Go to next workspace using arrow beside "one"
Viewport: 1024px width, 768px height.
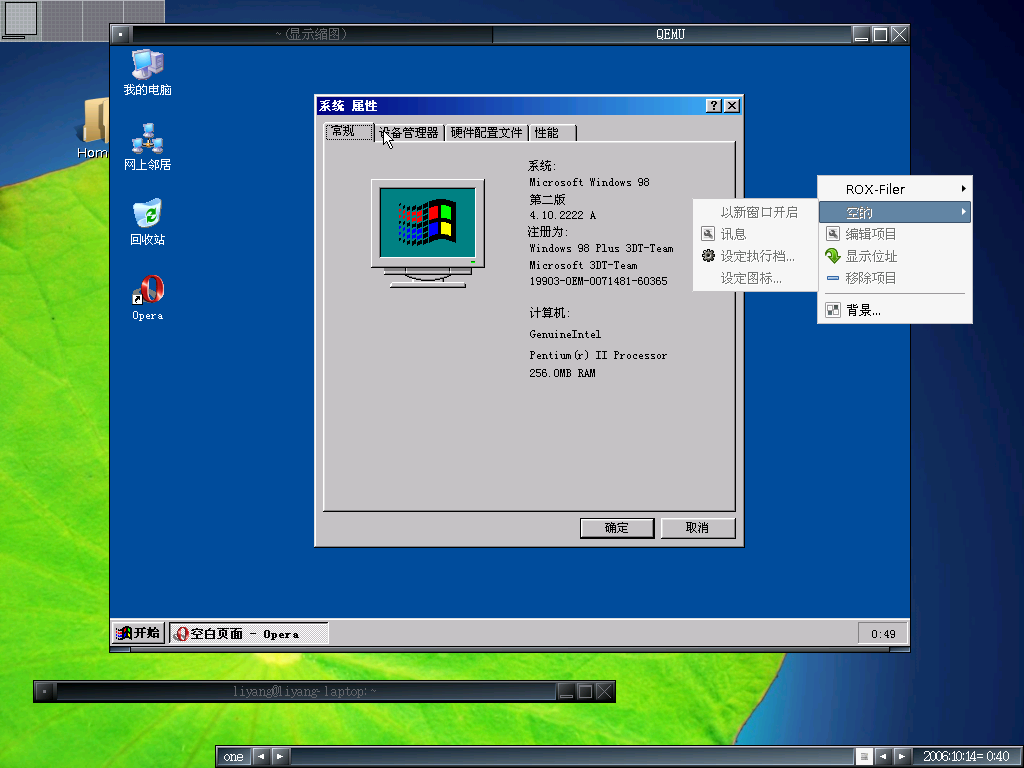[x=280, y=756]
